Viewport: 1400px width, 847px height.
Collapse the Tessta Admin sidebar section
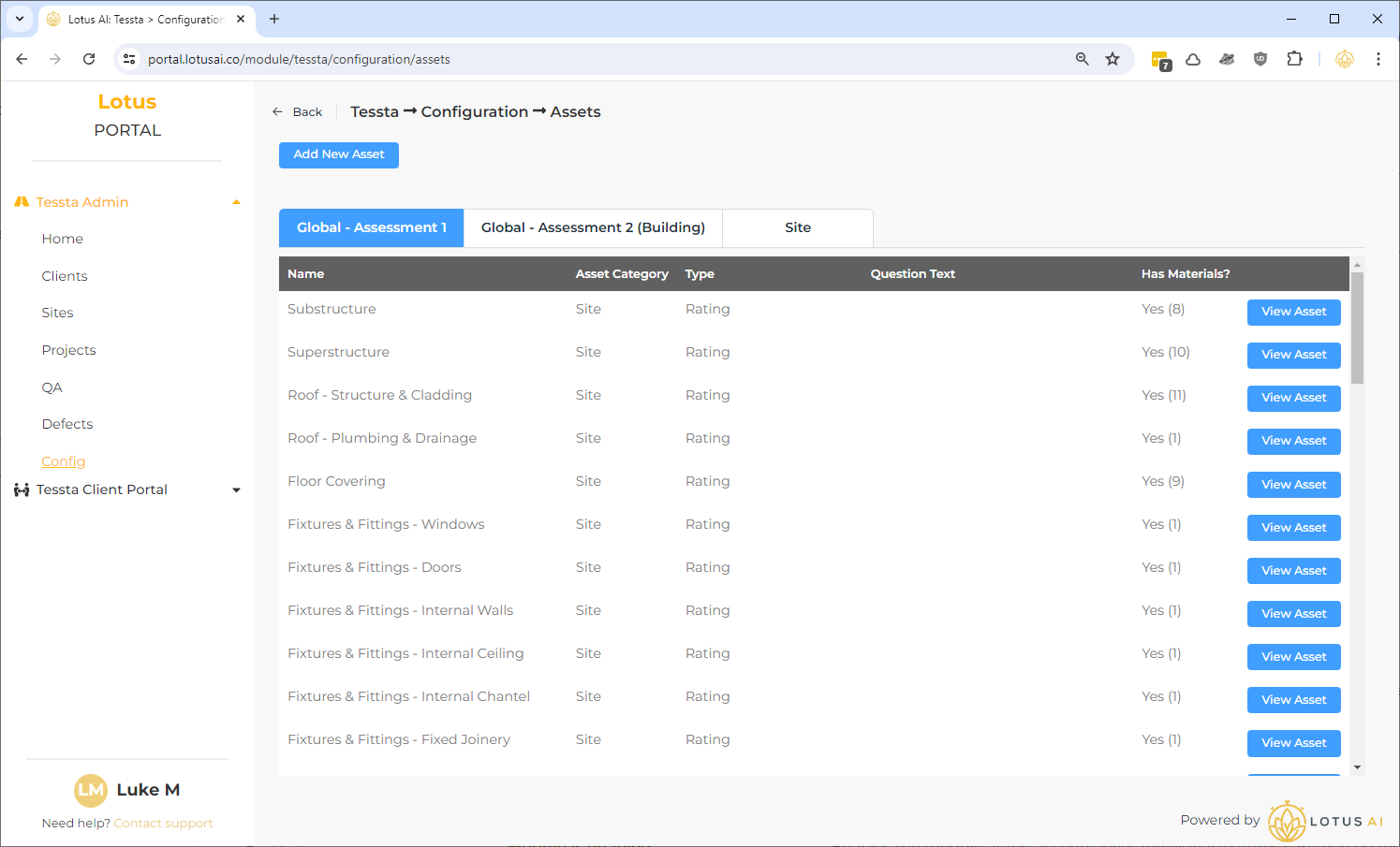tap(236, 202)
